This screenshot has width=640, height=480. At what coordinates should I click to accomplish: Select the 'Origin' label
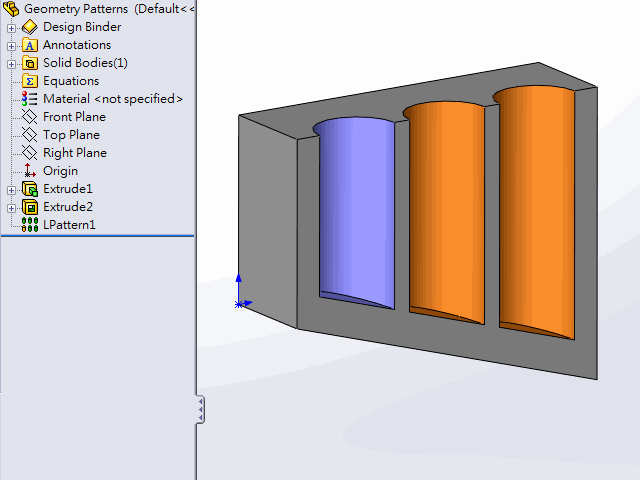click(x=60, y=171)
